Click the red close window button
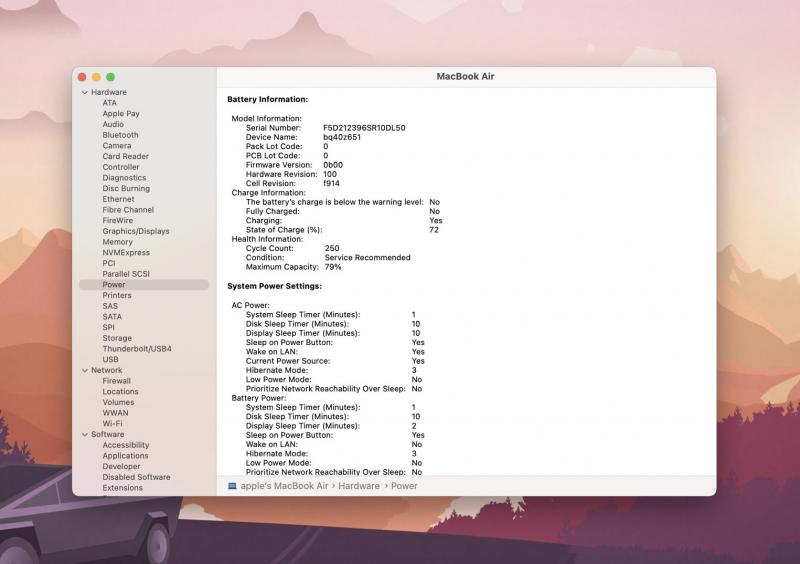 82,78
